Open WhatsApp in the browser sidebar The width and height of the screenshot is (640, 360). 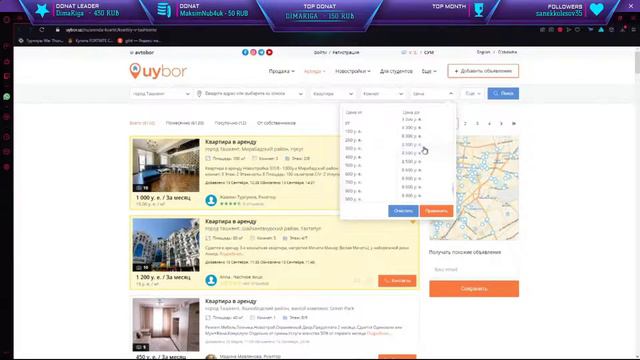7,97
